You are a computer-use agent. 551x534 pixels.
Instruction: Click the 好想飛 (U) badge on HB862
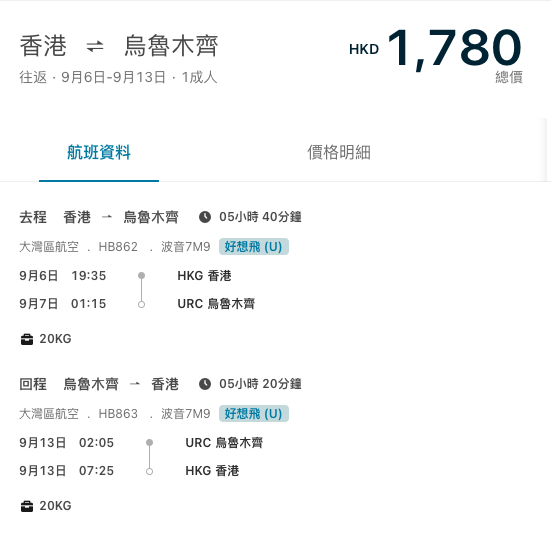(254, 247)
